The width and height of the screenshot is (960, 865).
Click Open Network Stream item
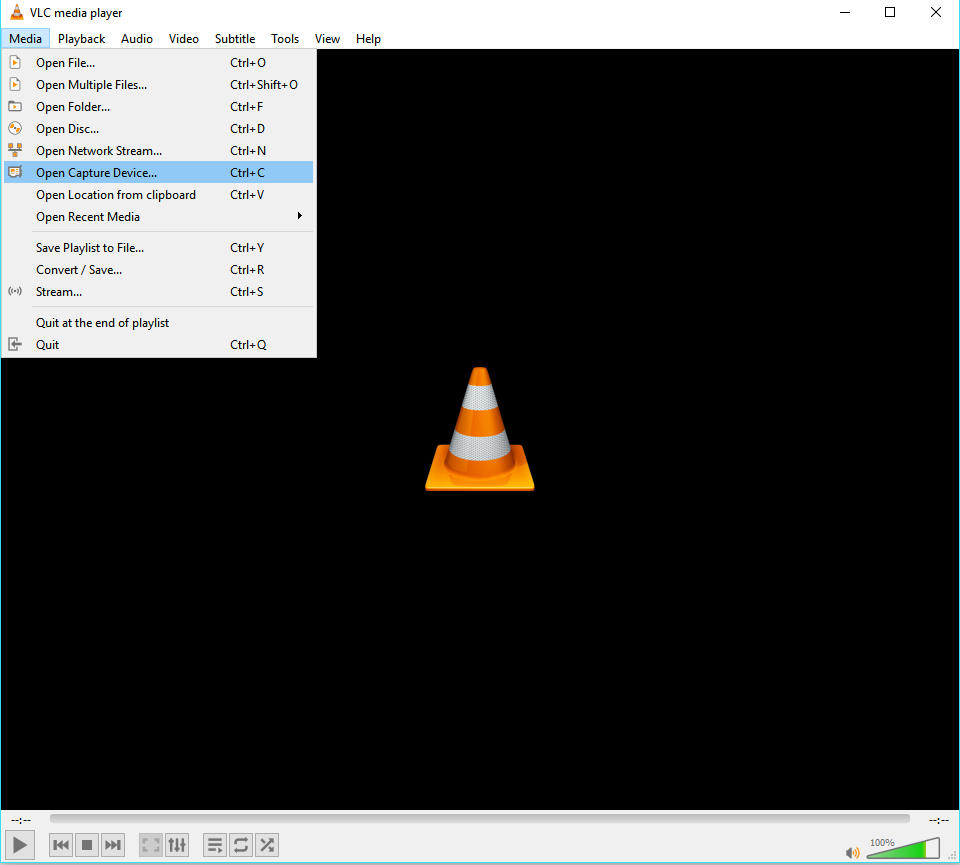[x=99, y=151]
